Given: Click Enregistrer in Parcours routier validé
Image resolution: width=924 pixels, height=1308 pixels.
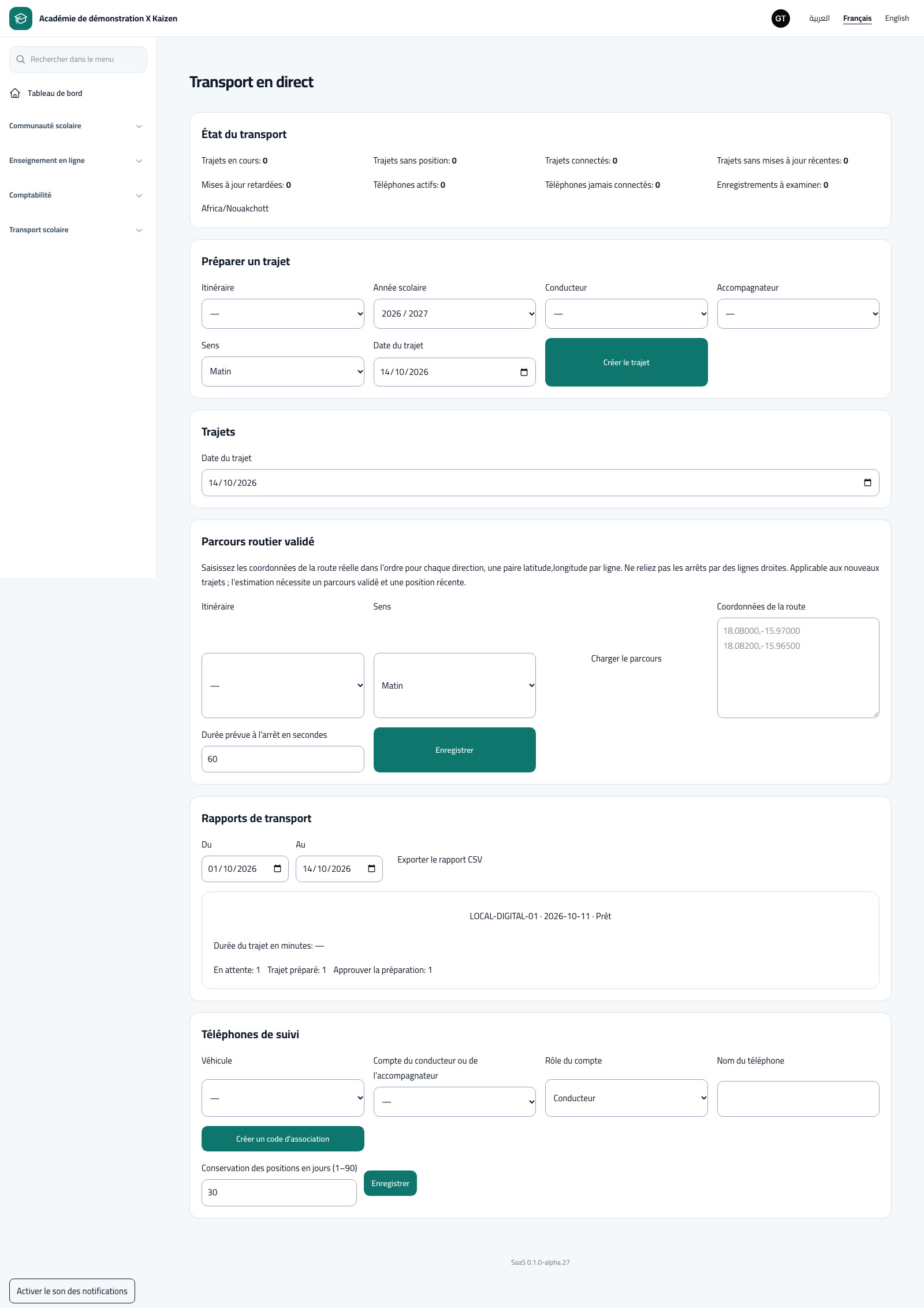Looking at the screenshot, I should [x=454, y=750].
